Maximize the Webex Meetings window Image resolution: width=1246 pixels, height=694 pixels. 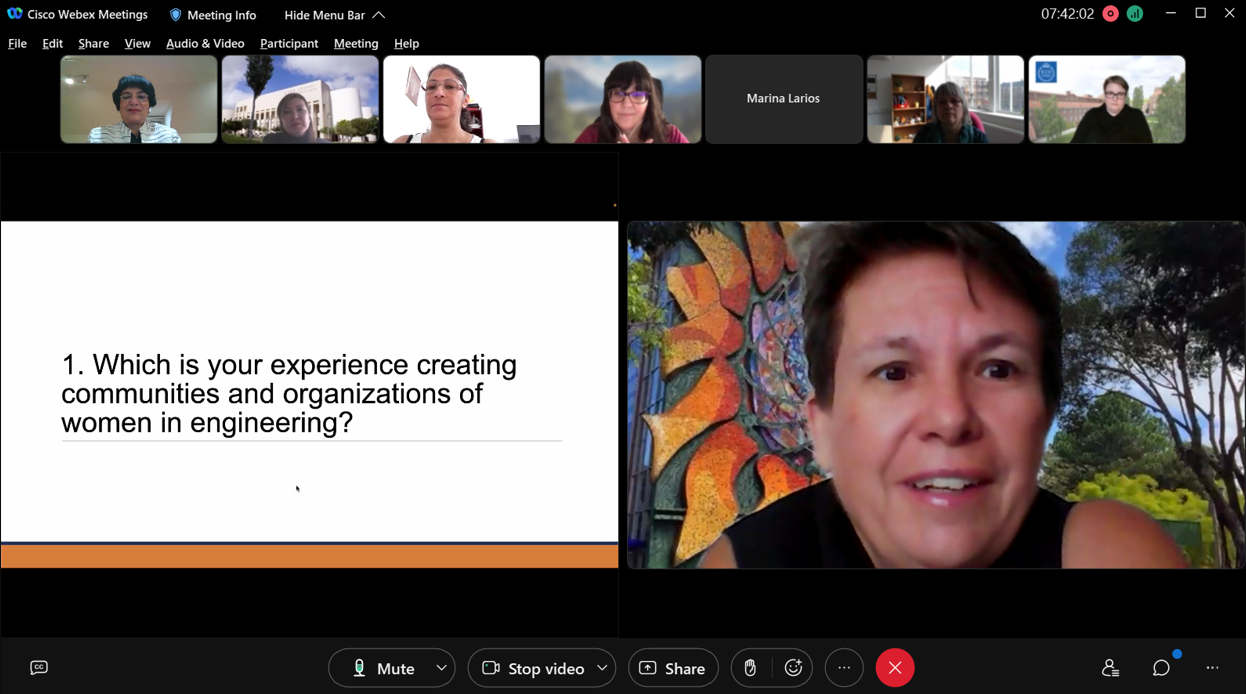(1201, 13)
